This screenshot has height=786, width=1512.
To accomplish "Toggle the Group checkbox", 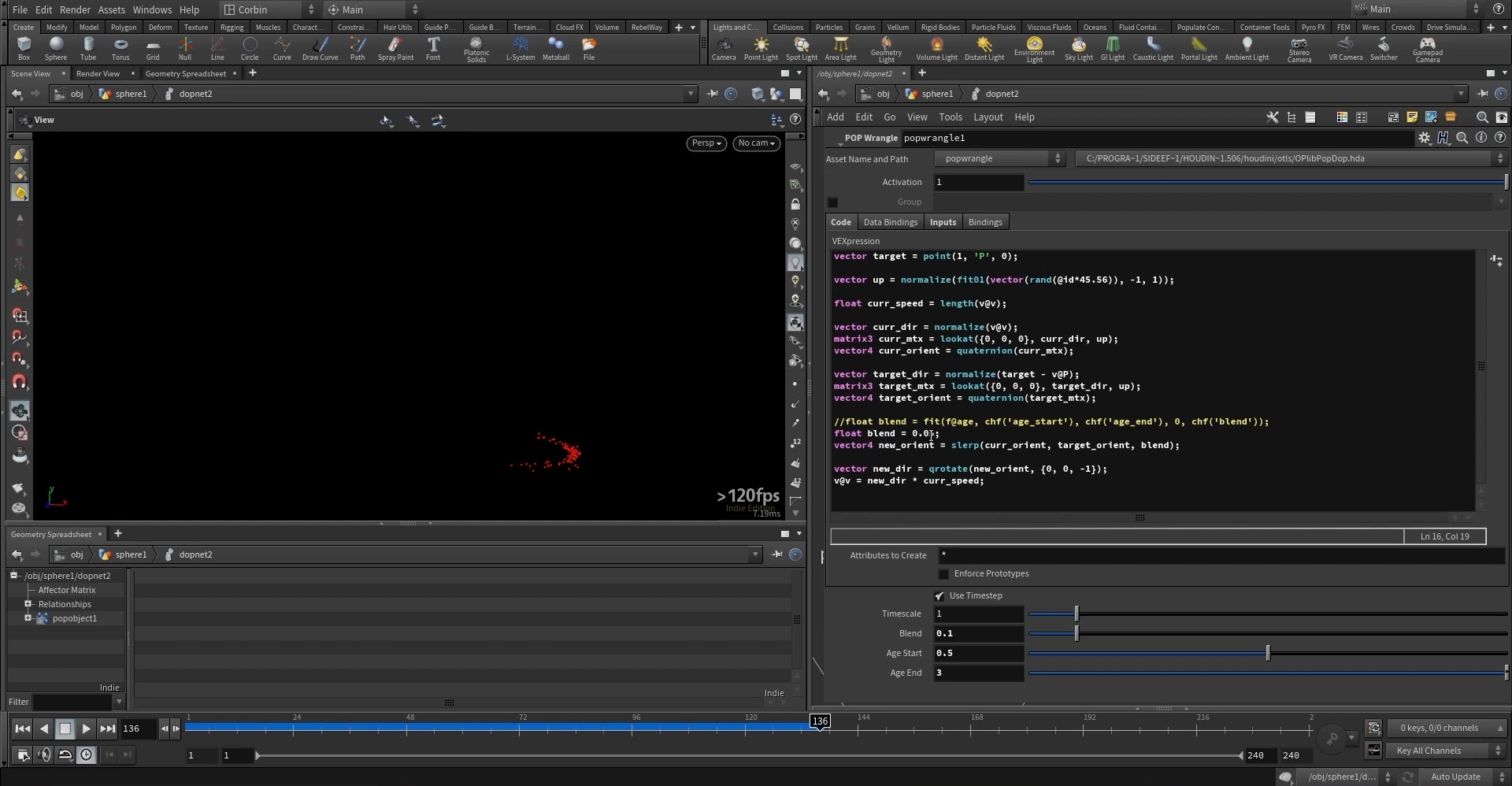I will pos(833,202).
